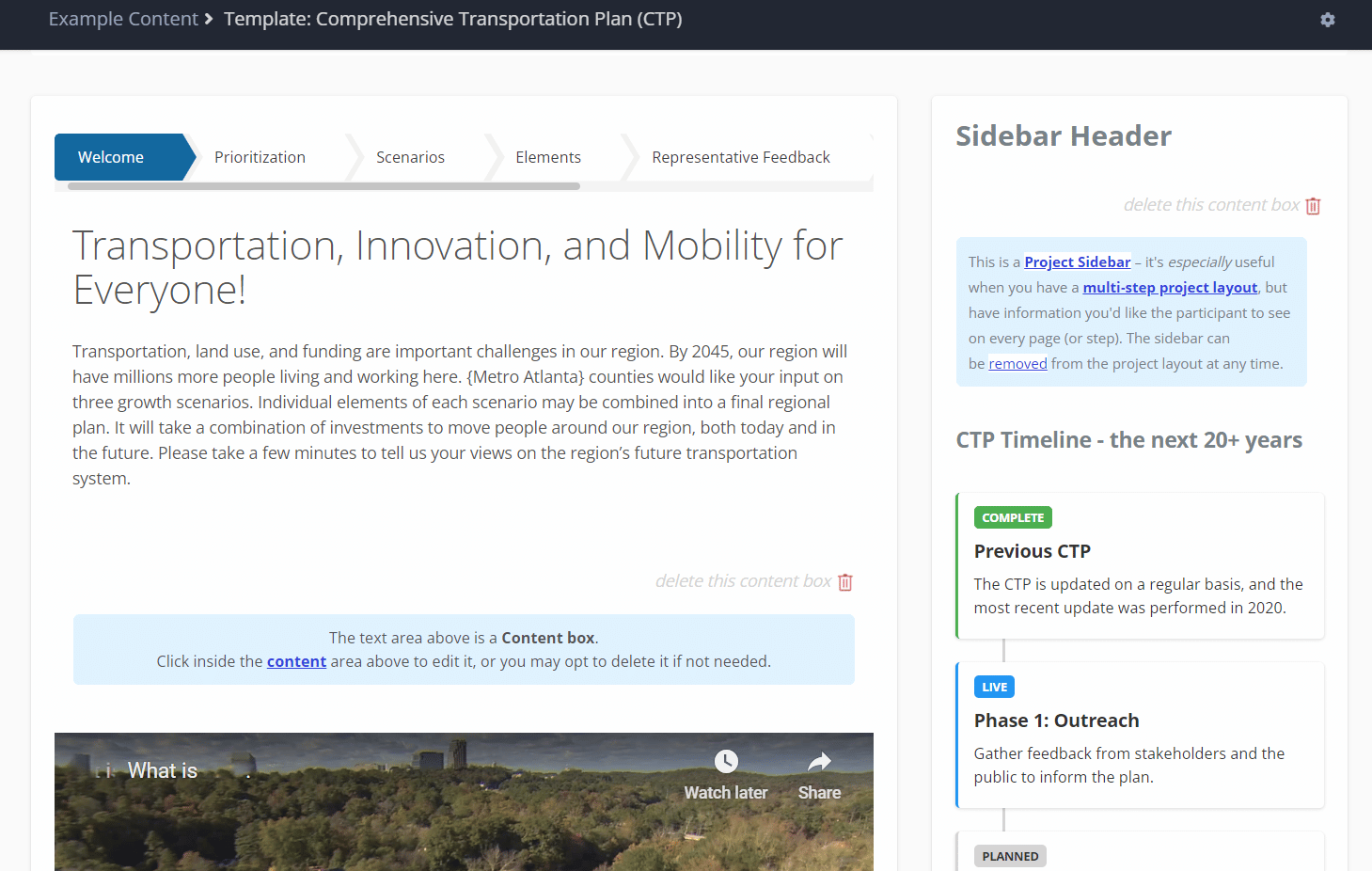
Task: Click the content link in blue box
Action: tap(296, 661)
